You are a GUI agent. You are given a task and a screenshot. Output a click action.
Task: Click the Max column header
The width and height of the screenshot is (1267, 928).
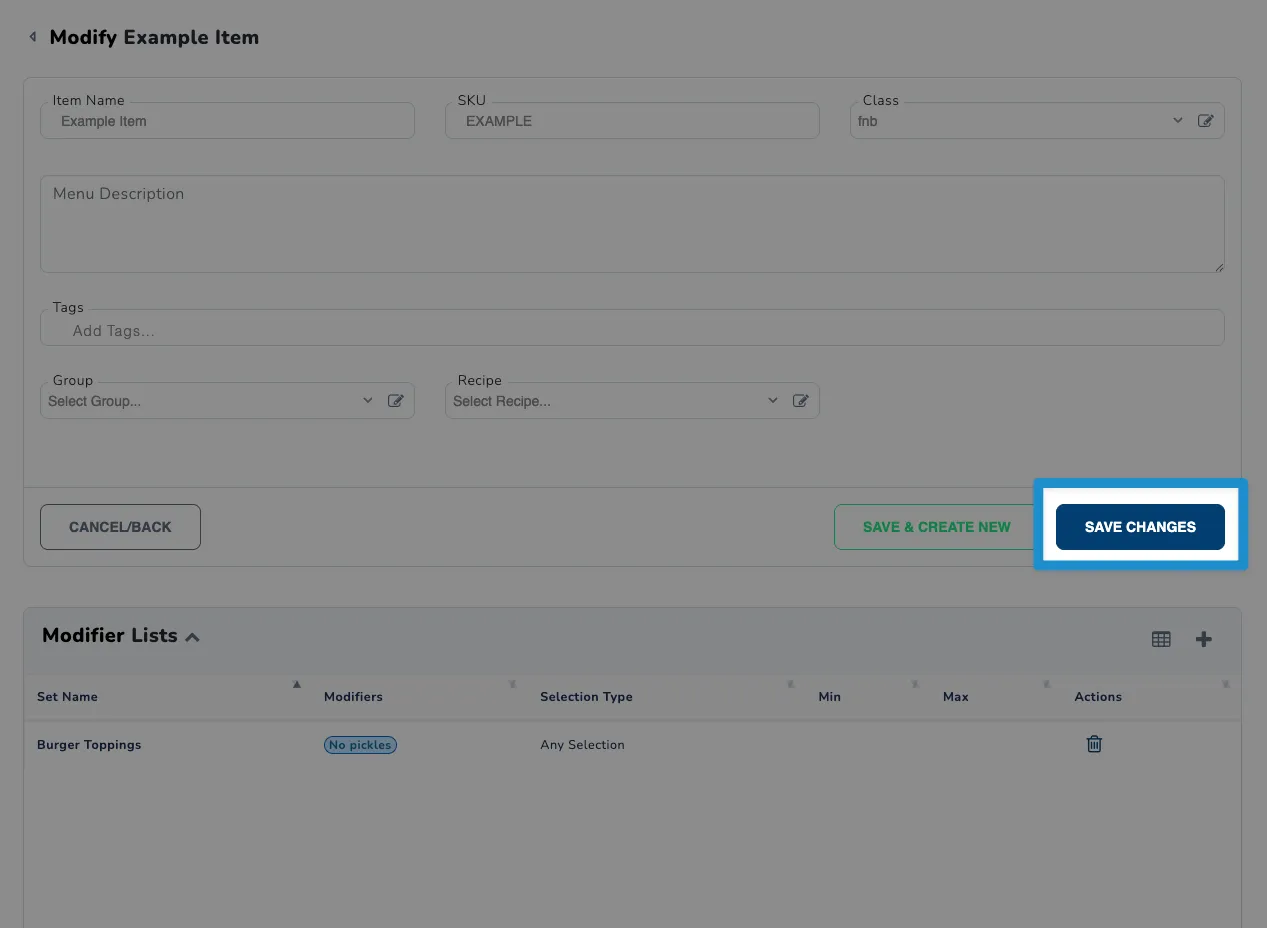point(955,697)
